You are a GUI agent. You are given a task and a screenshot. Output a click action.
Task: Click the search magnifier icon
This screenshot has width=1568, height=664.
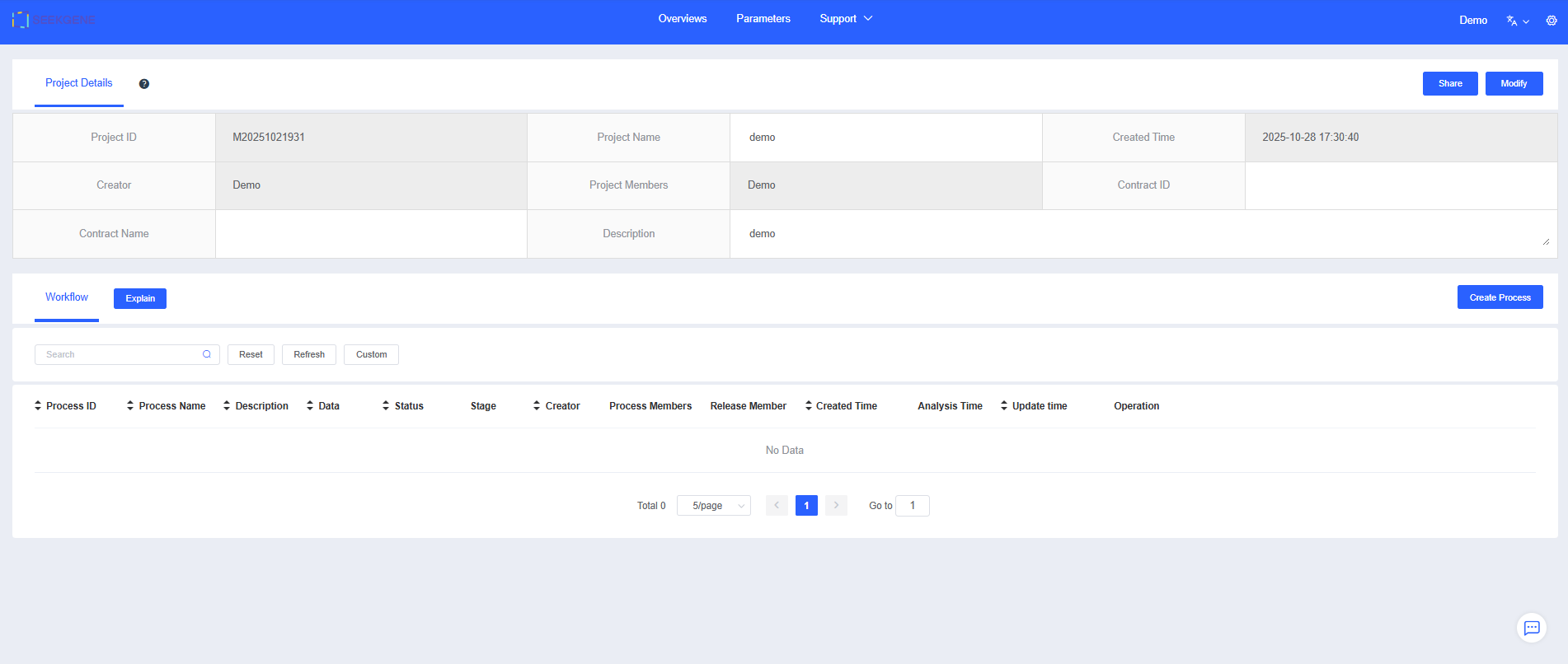(x=207, y=354)
